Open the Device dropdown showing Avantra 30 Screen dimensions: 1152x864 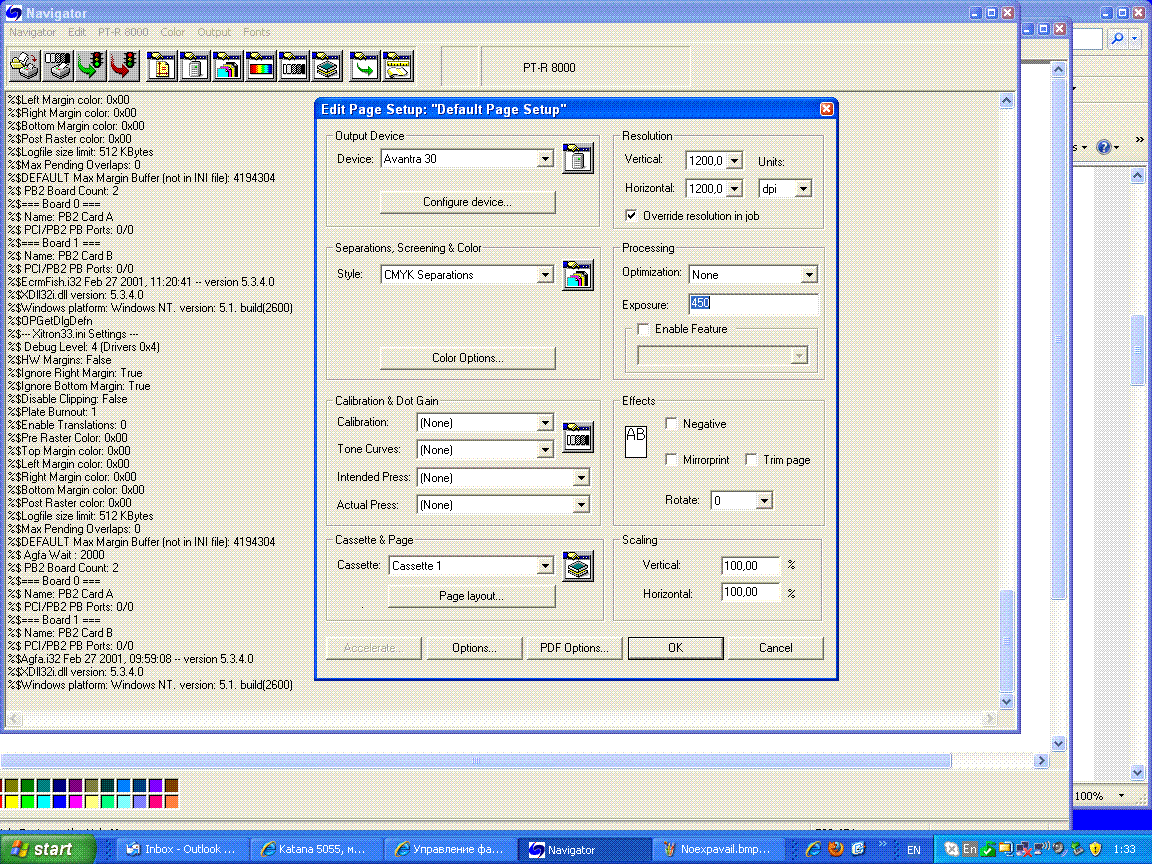(544, 159)
